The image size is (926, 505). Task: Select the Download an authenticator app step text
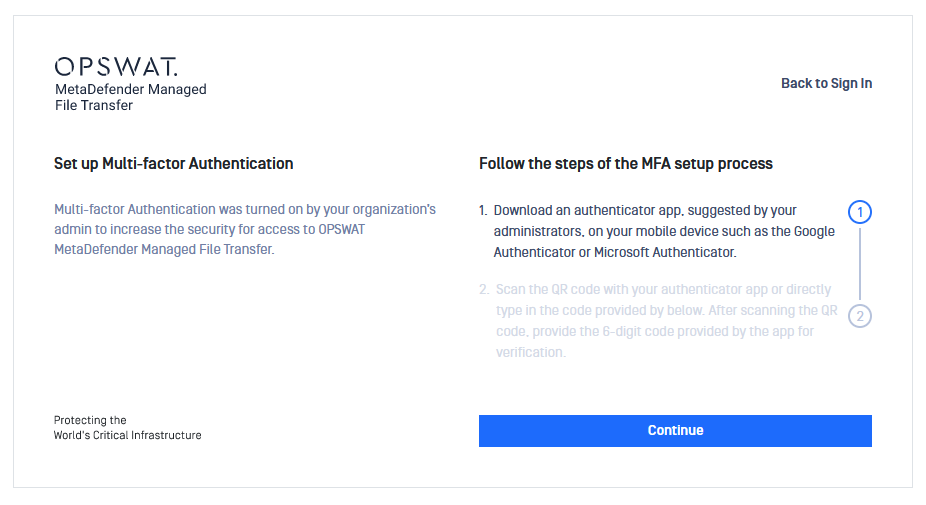pos(664,232)
